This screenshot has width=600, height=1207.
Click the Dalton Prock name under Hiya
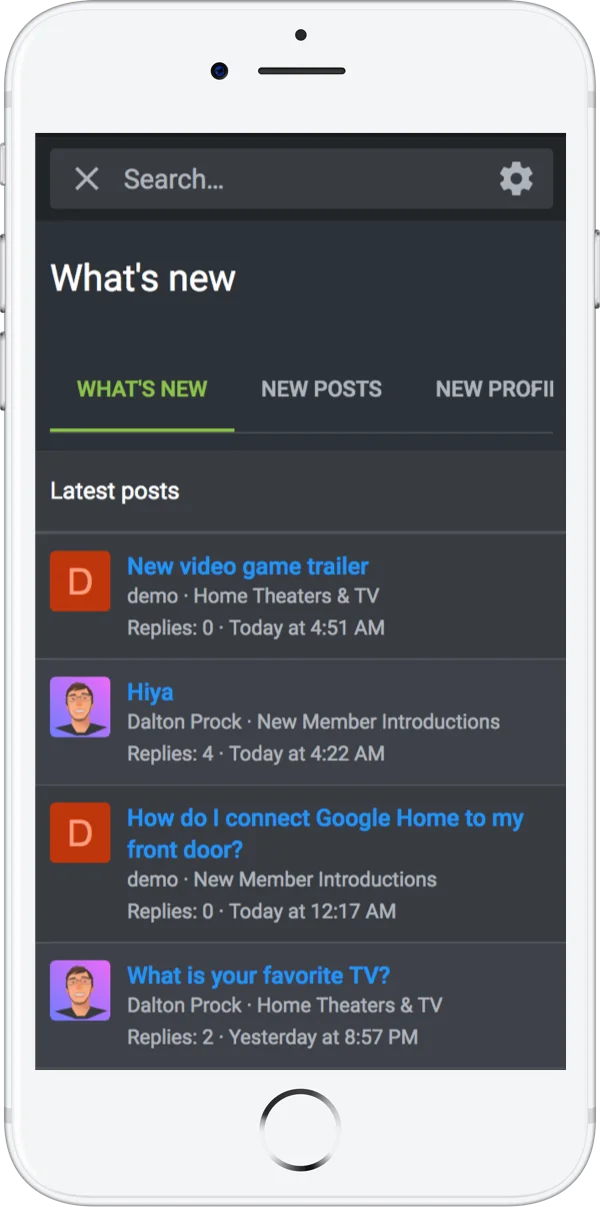184,722
